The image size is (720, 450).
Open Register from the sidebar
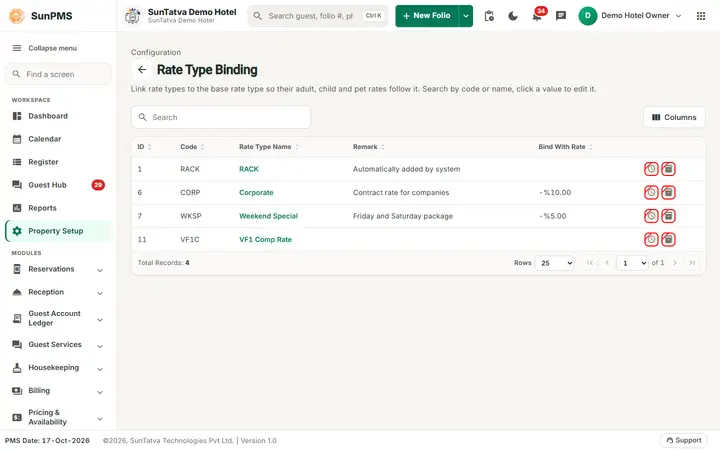(57, 162)
